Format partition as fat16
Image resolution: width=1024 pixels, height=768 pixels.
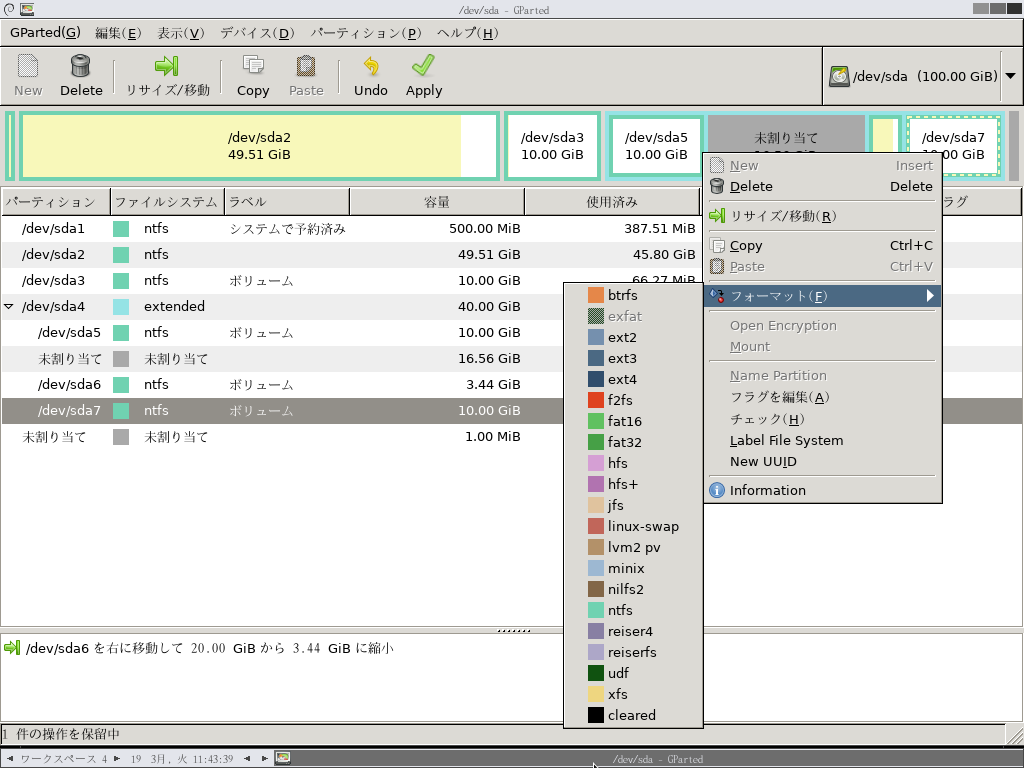click(x=633, y=421)
